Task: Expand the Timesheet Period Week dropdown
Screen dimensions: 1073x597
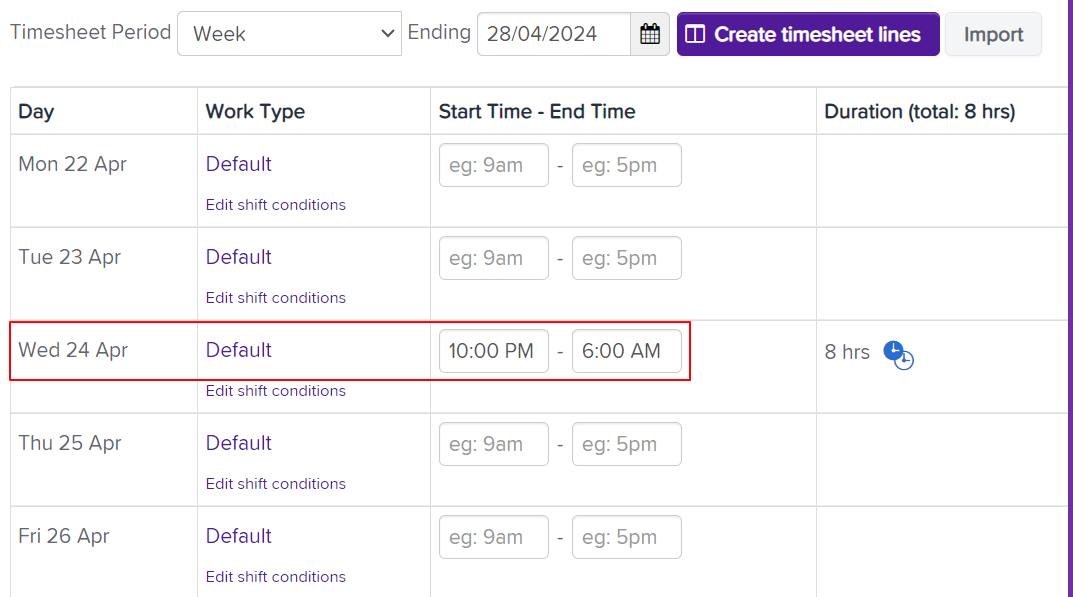Action: point(289,34)
